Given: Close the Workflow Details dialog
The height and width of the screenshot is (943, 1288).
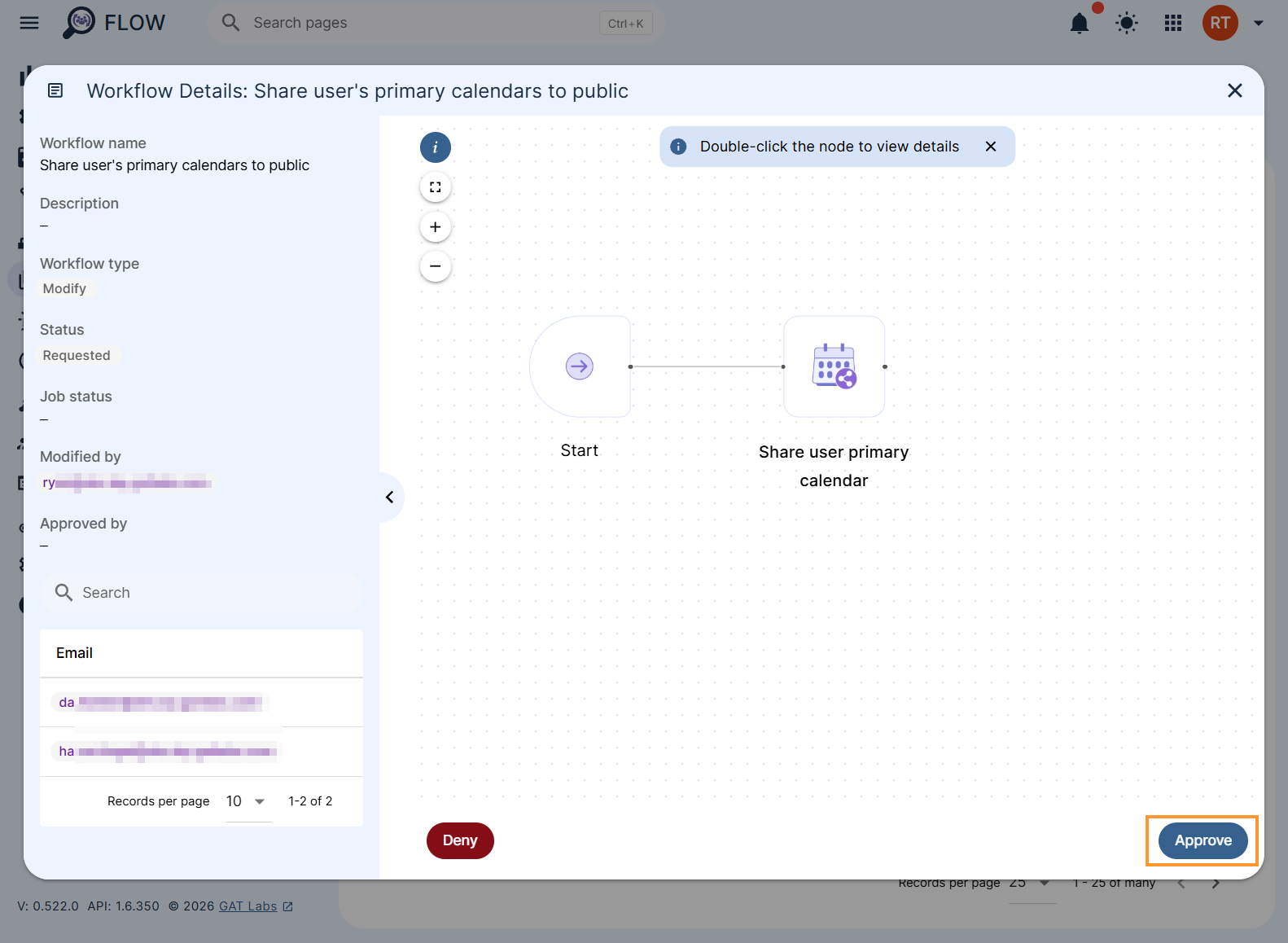Looking at the screenshot, I should point(1235,90).
